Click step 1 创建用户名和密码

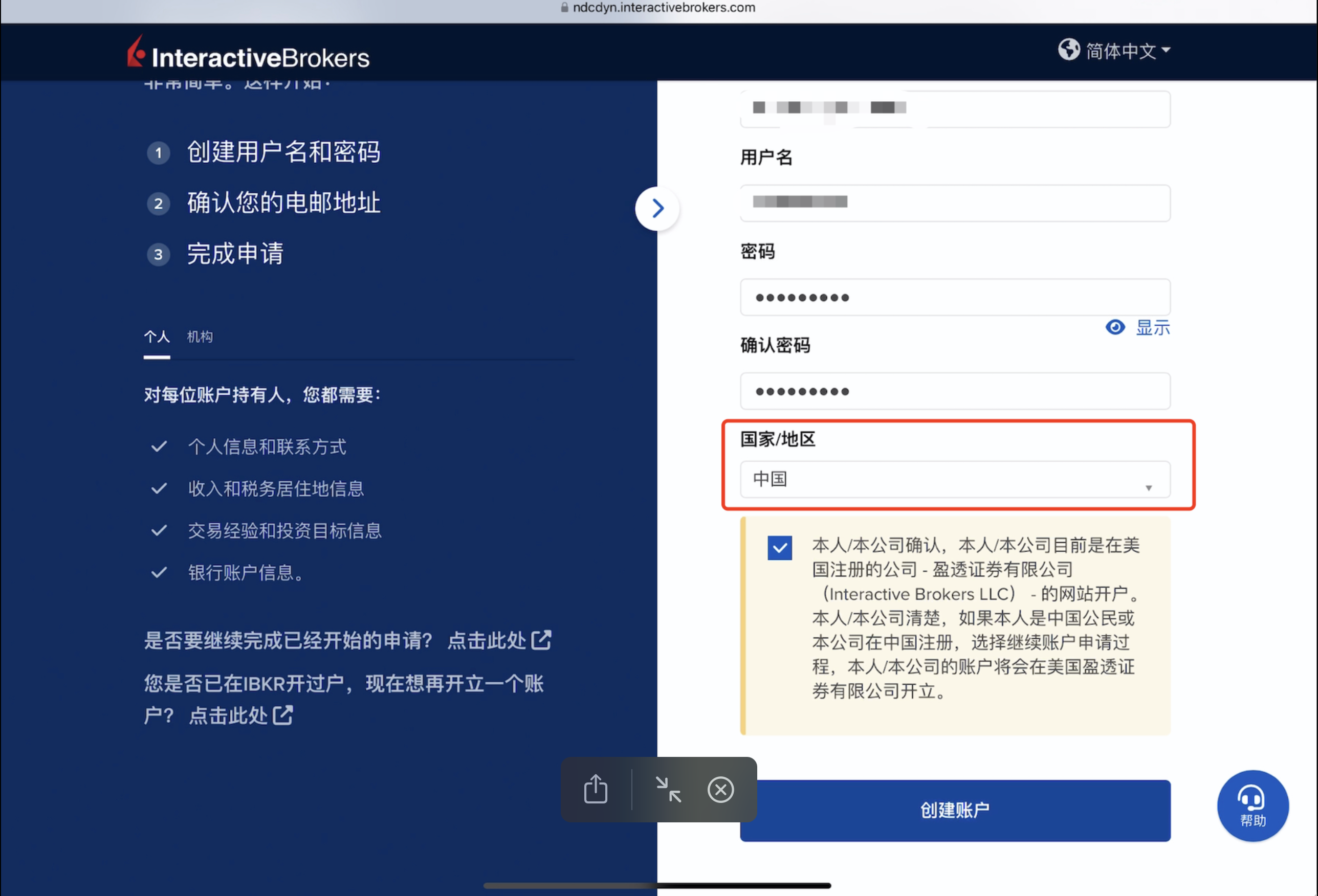(x=263, y=152)
